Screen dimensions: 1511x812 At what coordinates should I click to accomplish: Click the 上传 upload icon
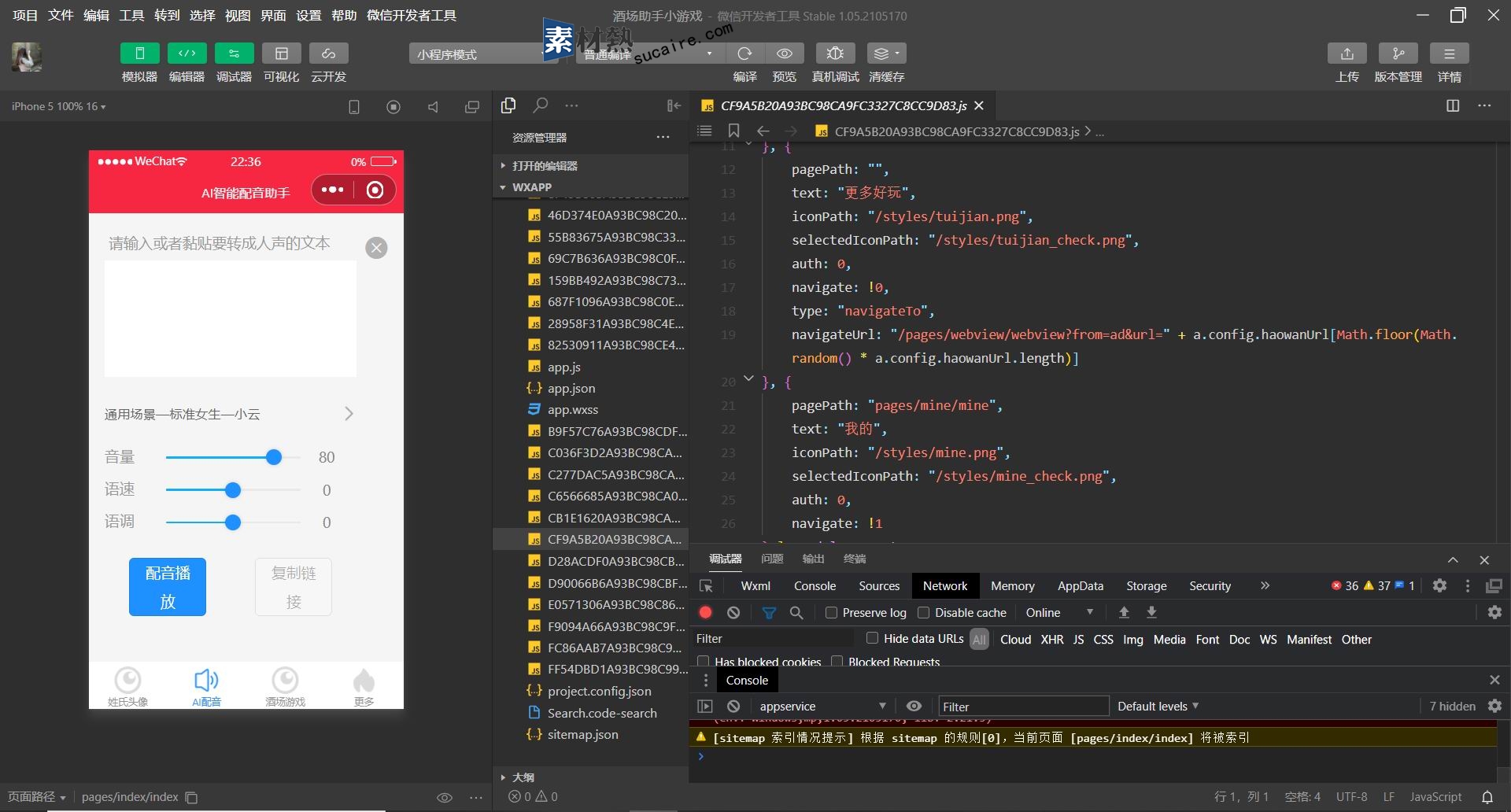[x=1347, y=54]
